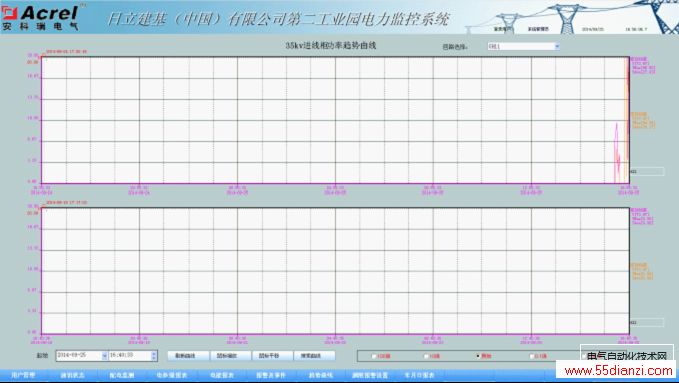
Task: Open the 用户管理 menu in bottom bar
Action: [23, 375]
